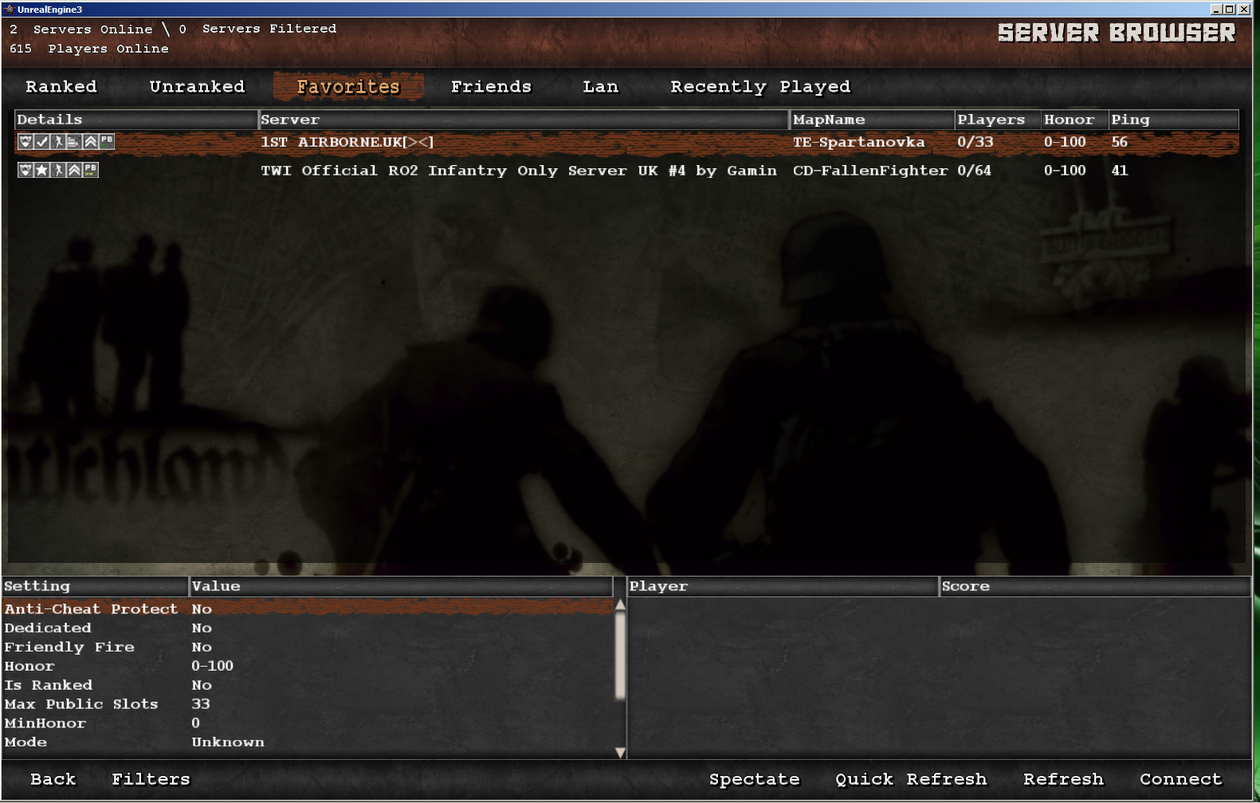Click the running soldier icon on TWI Official row
1260x803 pixels.
58,171
